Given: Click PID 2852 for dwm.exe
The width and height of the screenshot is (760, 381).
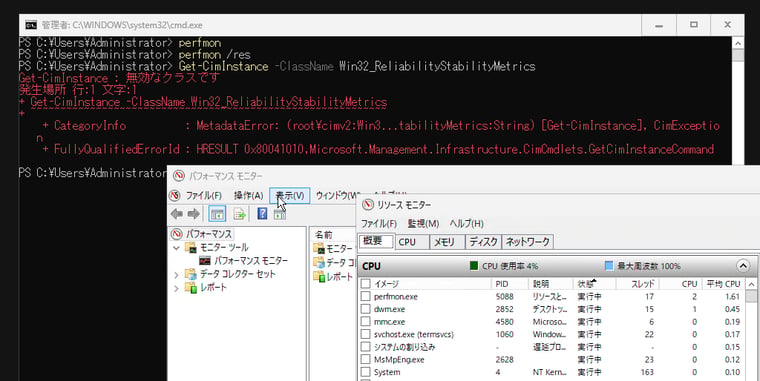Looking at the screenshot, I should (505, 309).
